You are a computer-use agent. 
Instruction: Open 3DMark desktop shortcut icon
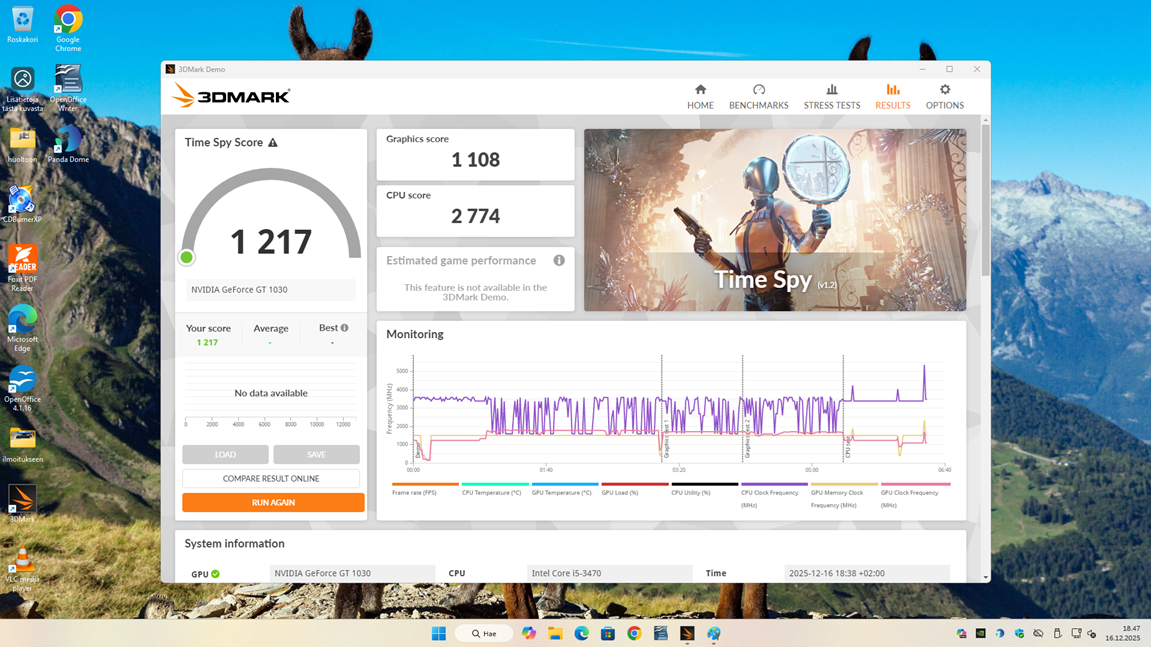(x=22, y=501)
